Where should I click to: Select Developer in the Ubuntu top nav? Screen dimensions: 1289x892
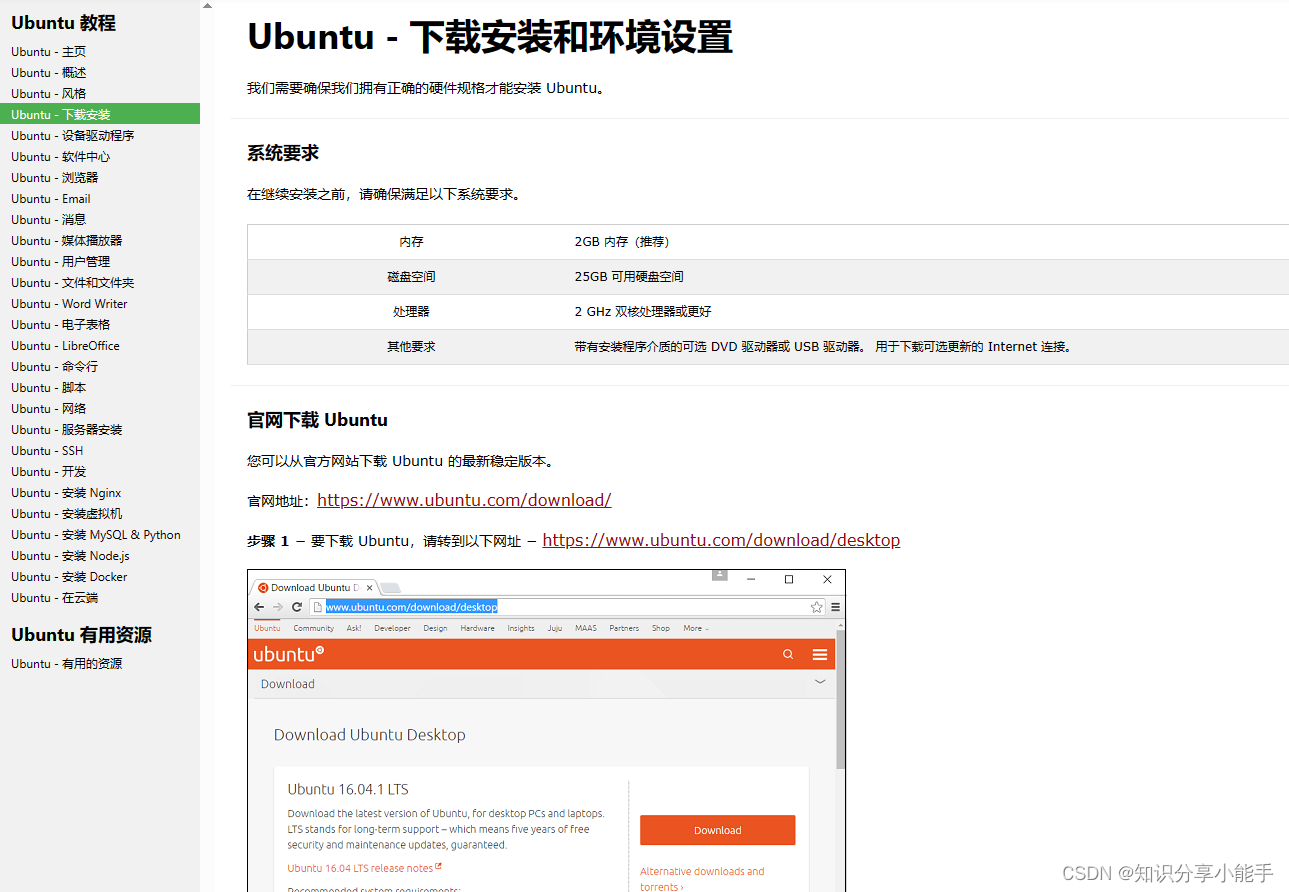[392, 628]
